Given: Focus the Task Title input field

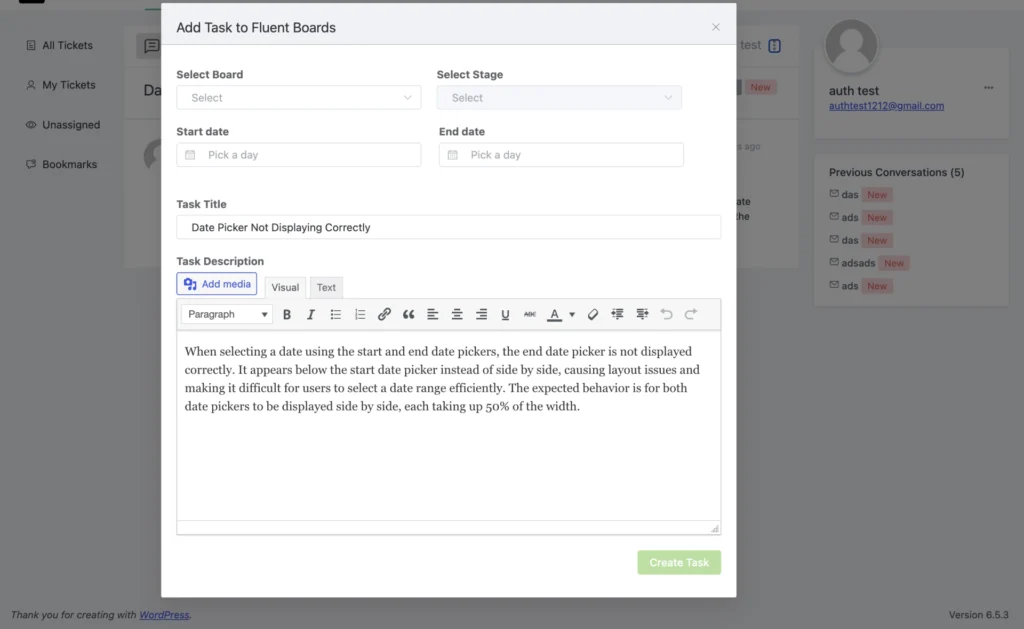Looking at the screenshot, I should (449, 227).
